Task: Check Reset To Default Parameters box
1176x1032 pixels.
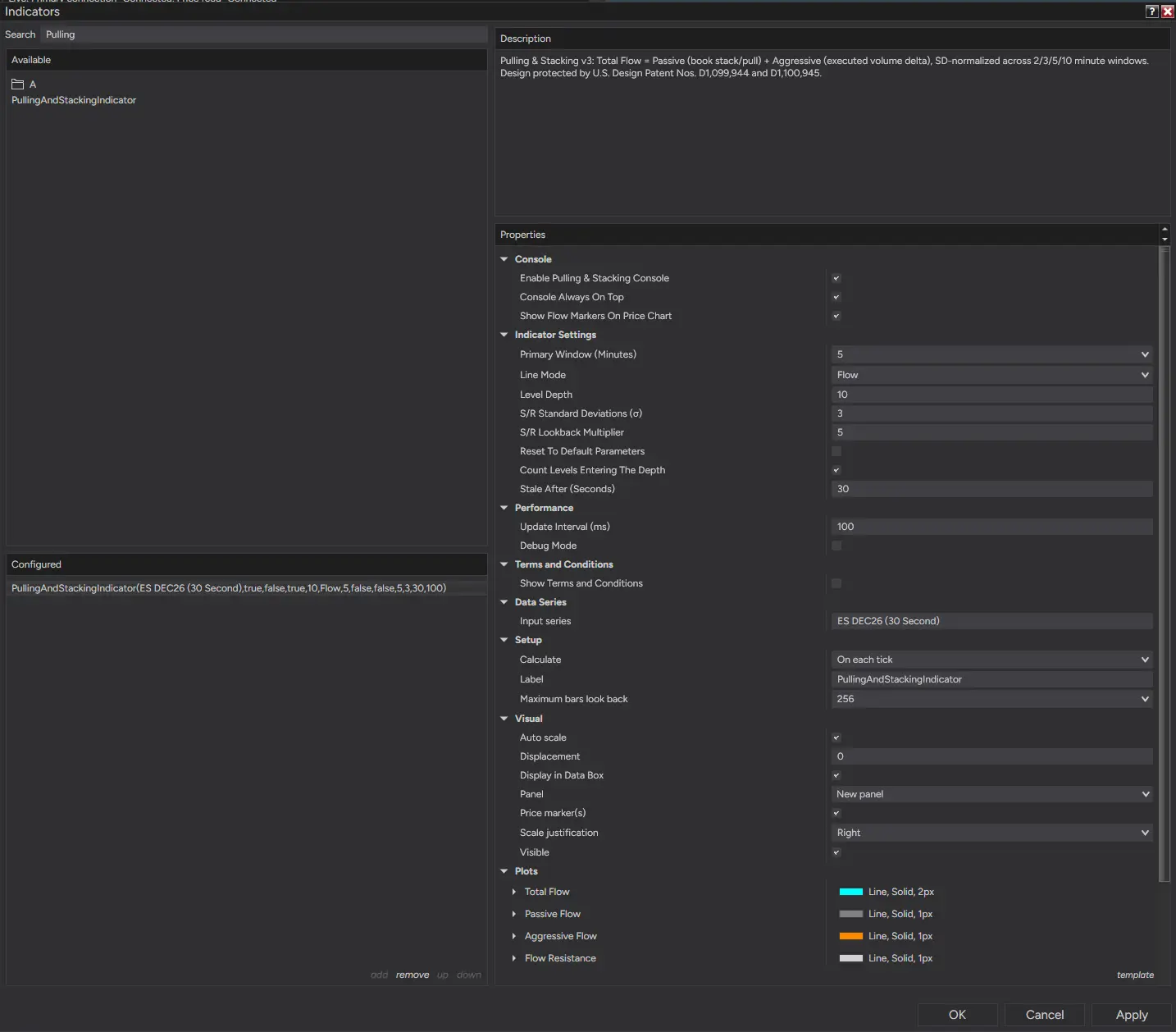Action: [836, 451]
